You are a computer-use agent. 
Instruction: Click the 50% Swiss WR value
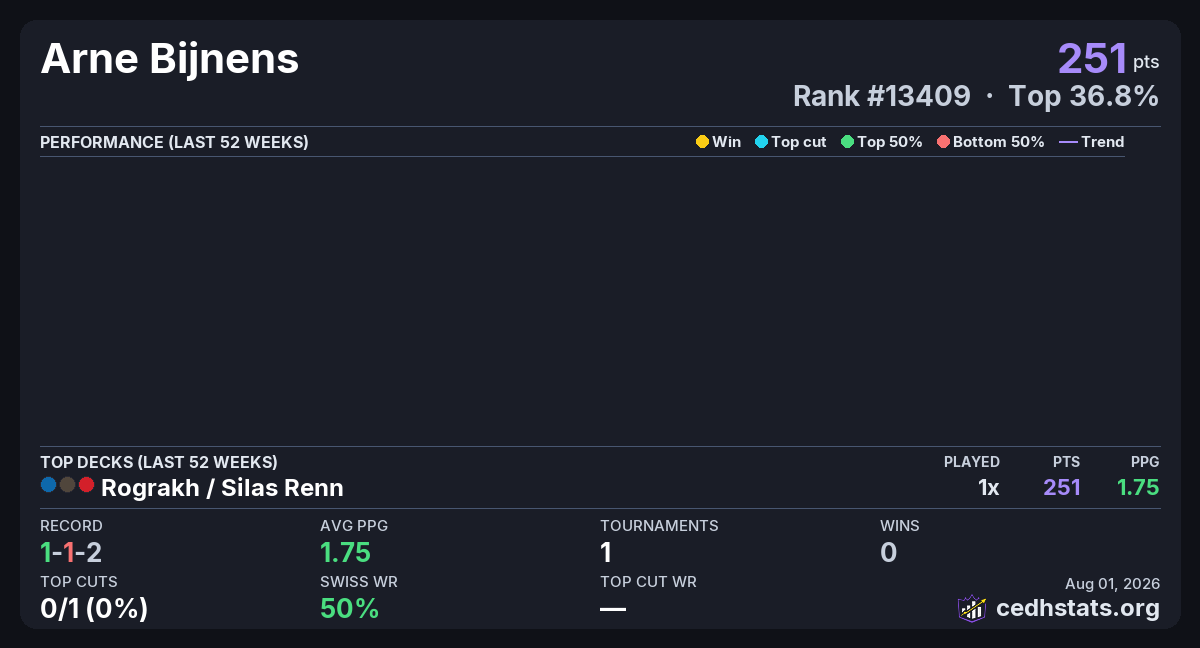tap(349, 608)
